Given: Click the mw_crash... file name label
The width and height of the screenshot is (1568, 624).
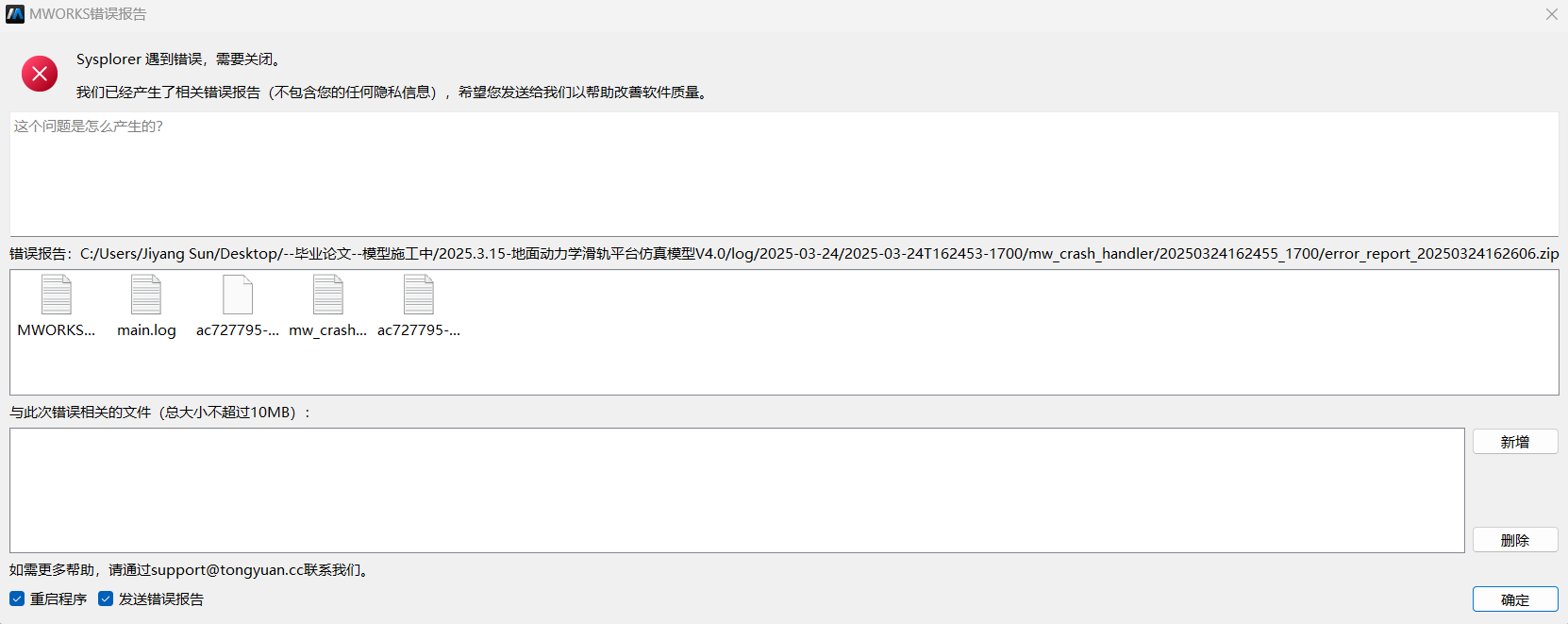Looking at the screenshot, I should [x=328, y=330].
